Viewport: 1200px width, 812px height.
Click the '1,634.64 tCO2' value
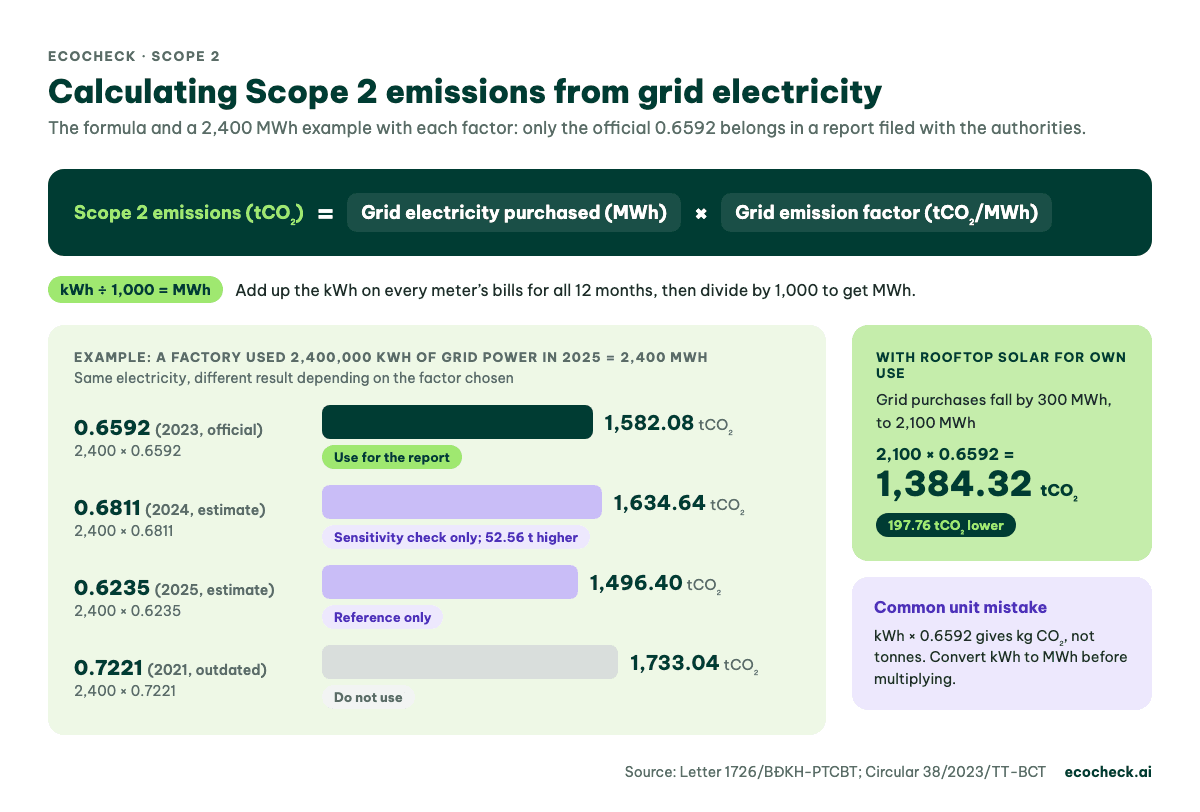coord(678,504)
